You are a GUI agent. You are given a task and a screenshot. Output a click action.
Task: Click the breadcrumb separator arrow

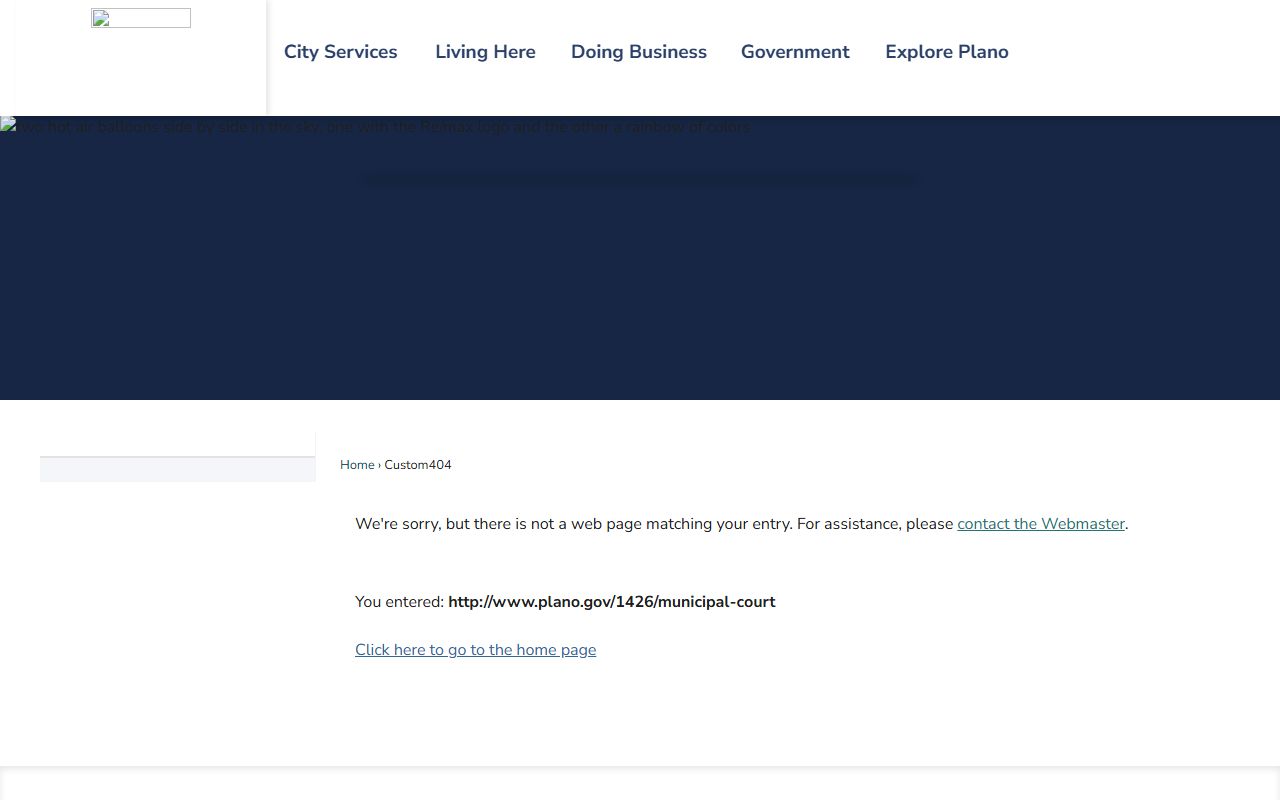[x=379, y=465]
